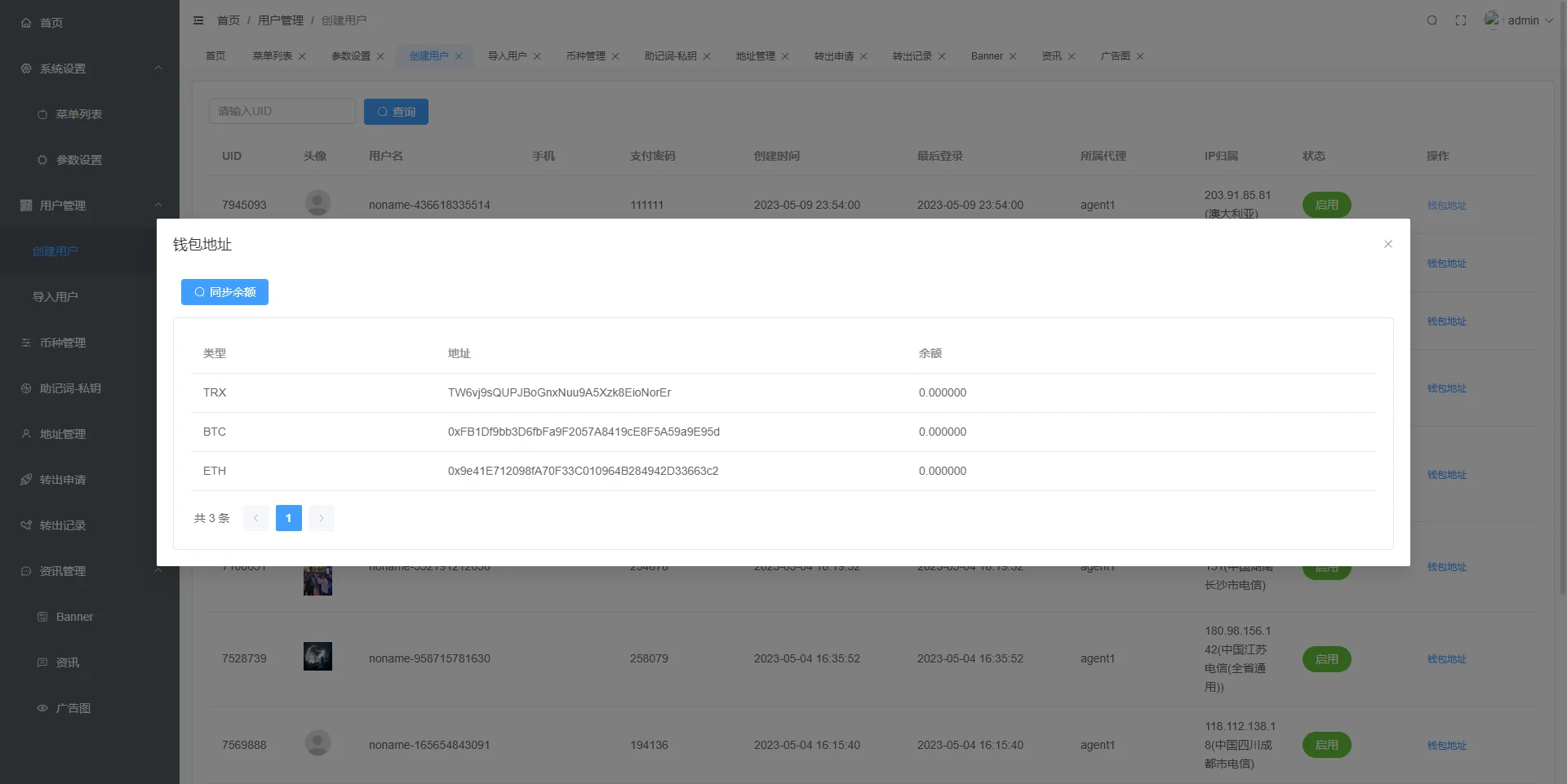Toggle 启用 status for user 7569888
The width and height of the screenshot is (1567, 784).
[1326, 745]
